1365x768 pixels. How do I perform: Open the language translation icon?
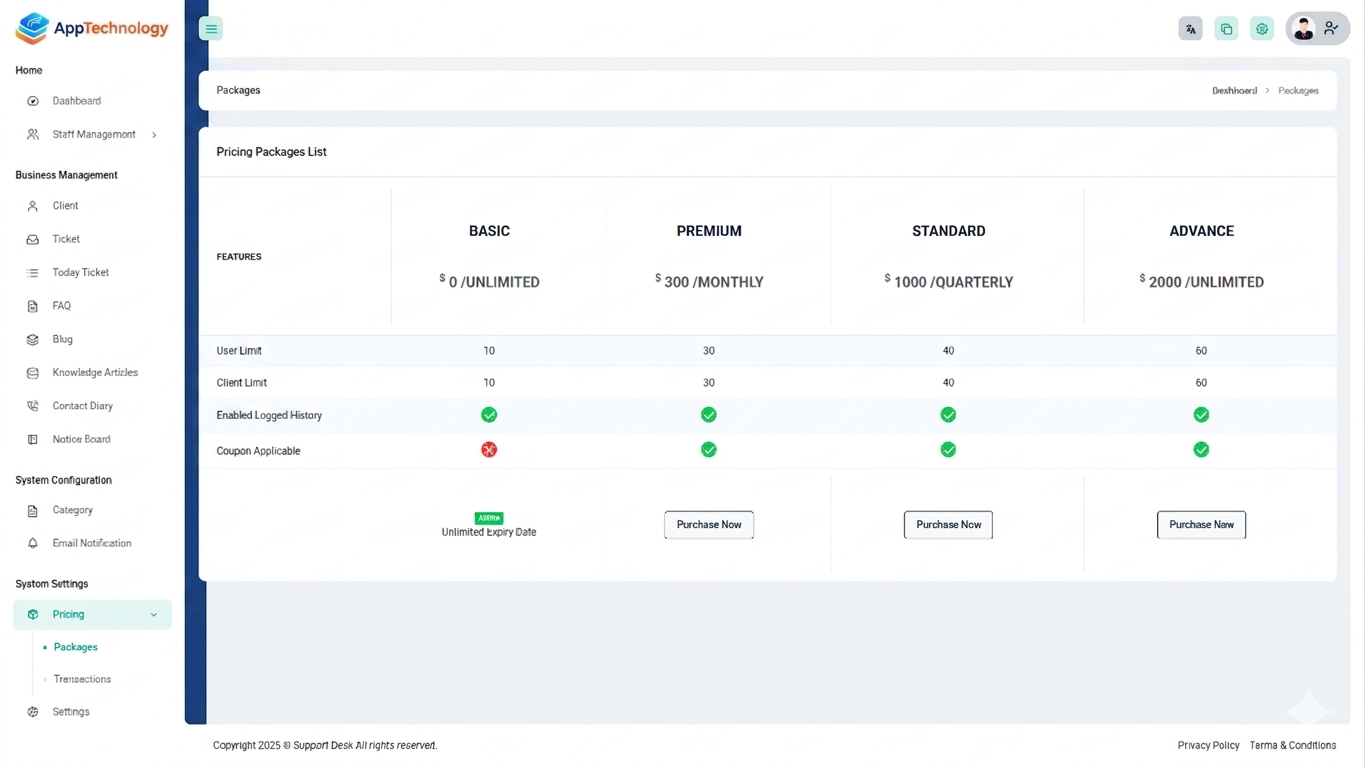1190,29
